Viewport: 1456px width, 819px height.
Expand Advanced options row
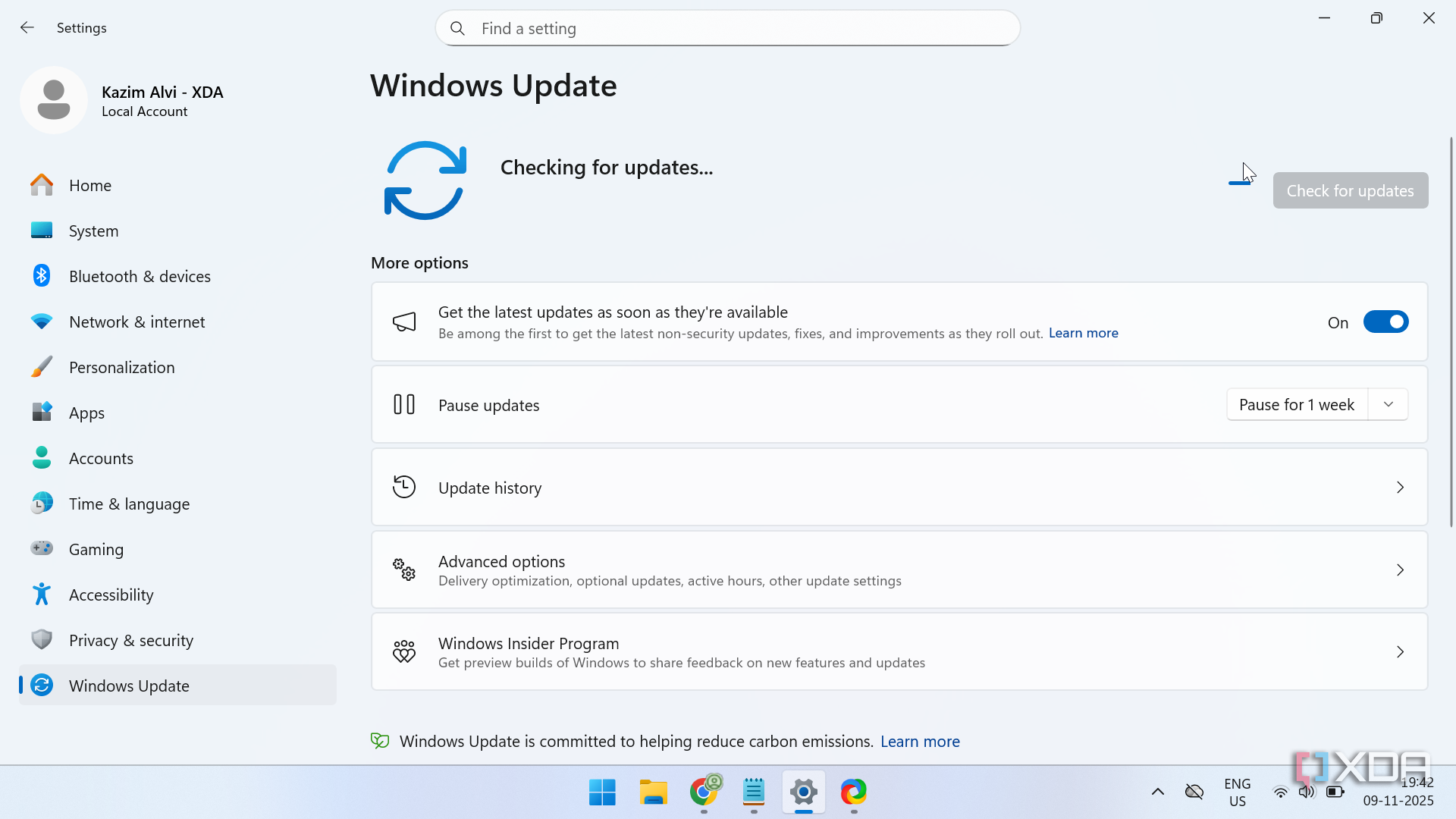tap(899, 570)
